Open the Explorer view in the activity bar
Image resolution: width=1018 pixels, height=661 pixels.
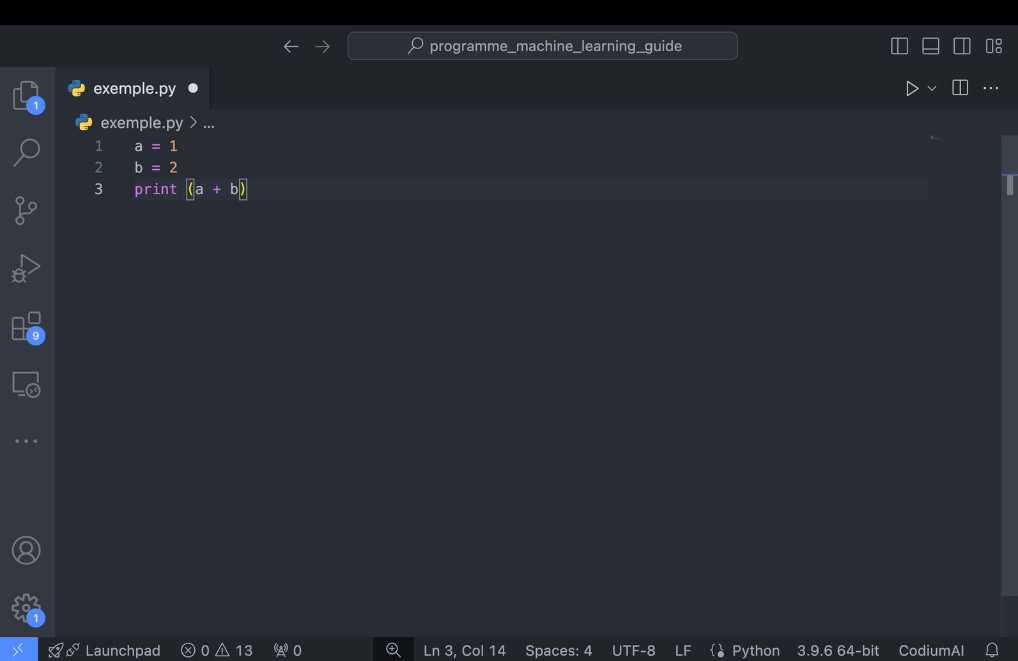(x=27, y=95)
